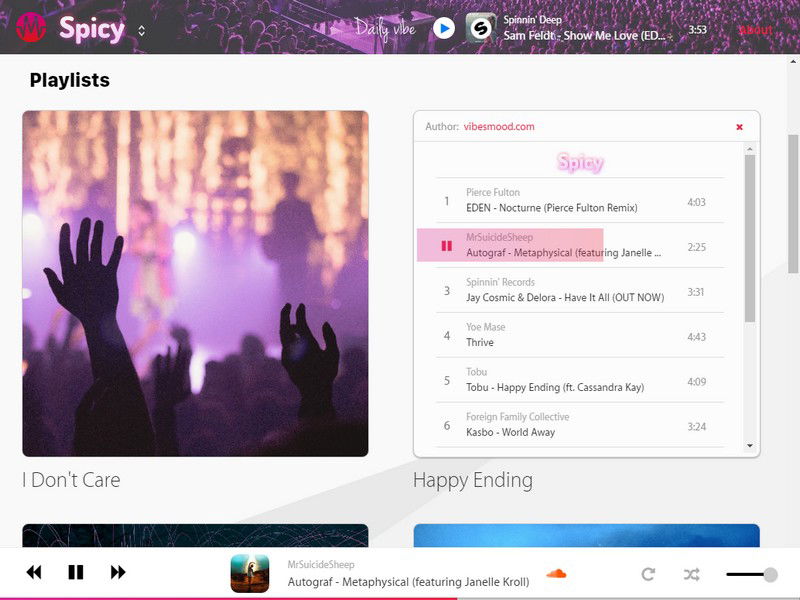Click the Pierce Fulton artist name
800x600 pixels.
pyautogui.click(x=493, y=192)
